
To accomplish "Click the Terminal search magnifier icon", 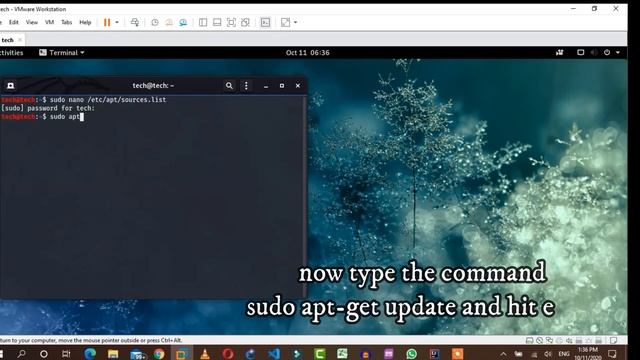I will (x=229, y=86).
